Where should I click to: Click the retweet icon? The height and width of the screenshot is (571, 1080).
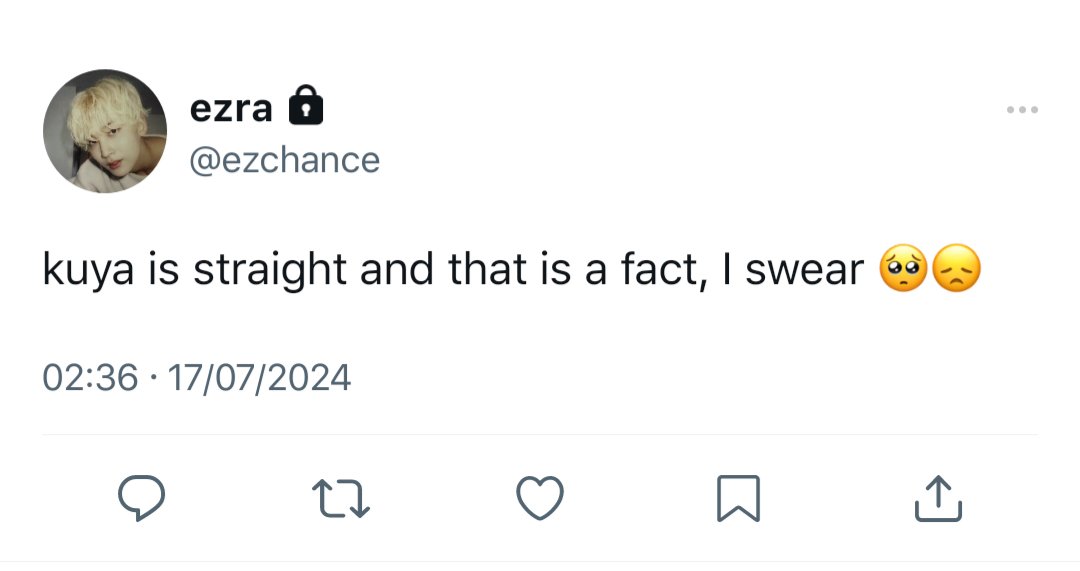coord(340,498)
